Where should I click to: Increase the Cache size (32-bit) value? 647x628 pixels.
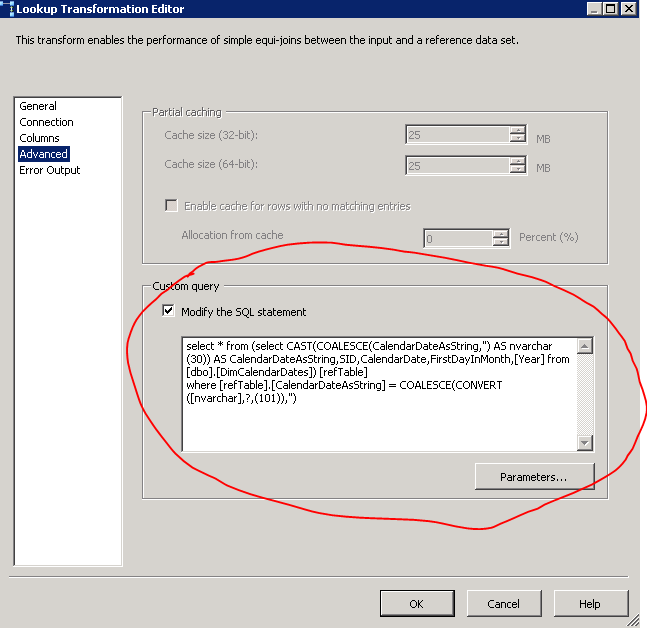tap(516, 131)
